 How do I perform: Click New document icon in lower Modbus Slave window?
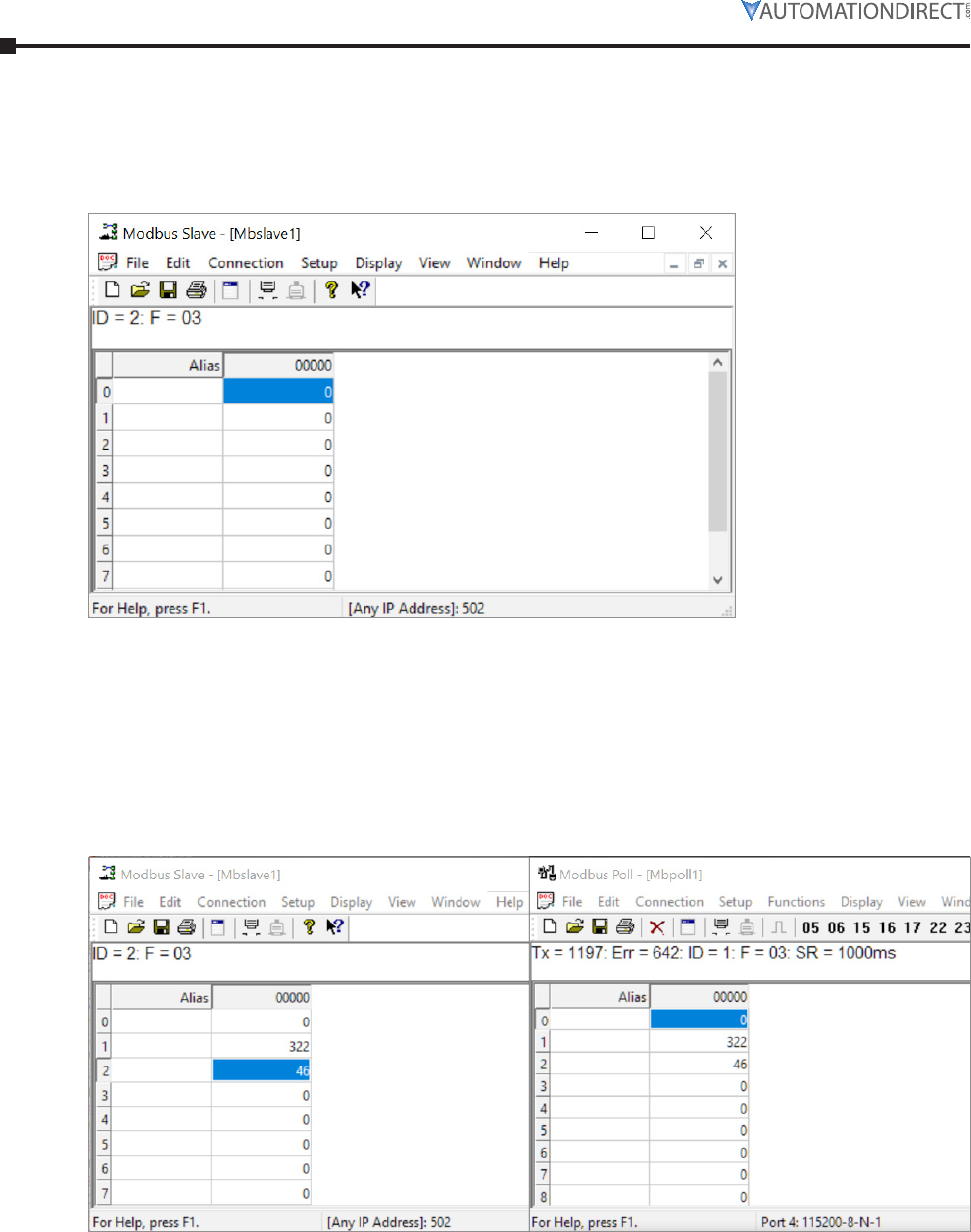pyautogui.click(x=111, y=926)
